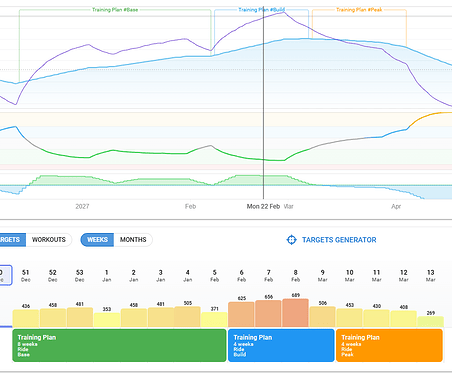Click the 2027 axis label on the chart
Screen dimensions: 452x375
point(82,206)
